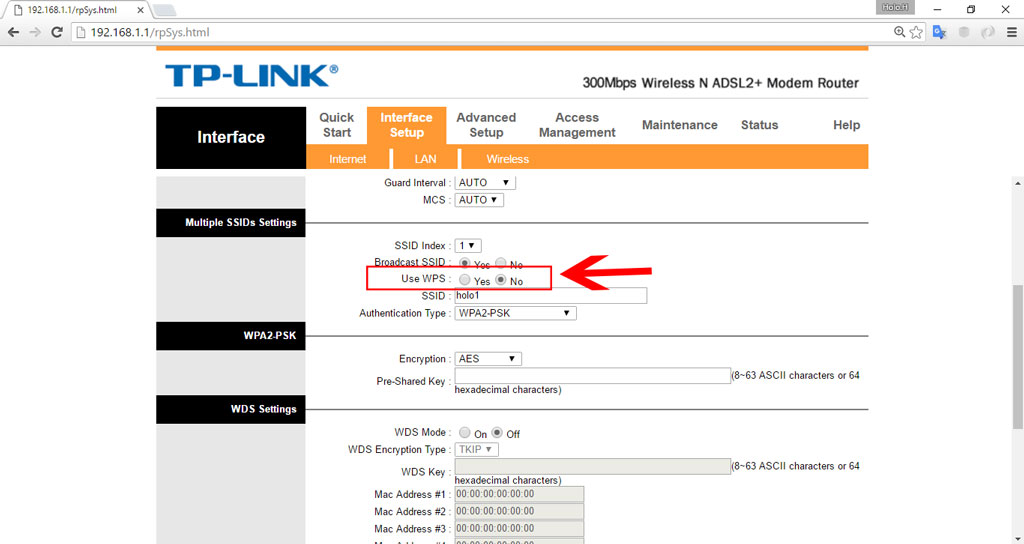Click the Mac Address #3 field
Screen dimensions: 1024x544
(x=519, y=528)
